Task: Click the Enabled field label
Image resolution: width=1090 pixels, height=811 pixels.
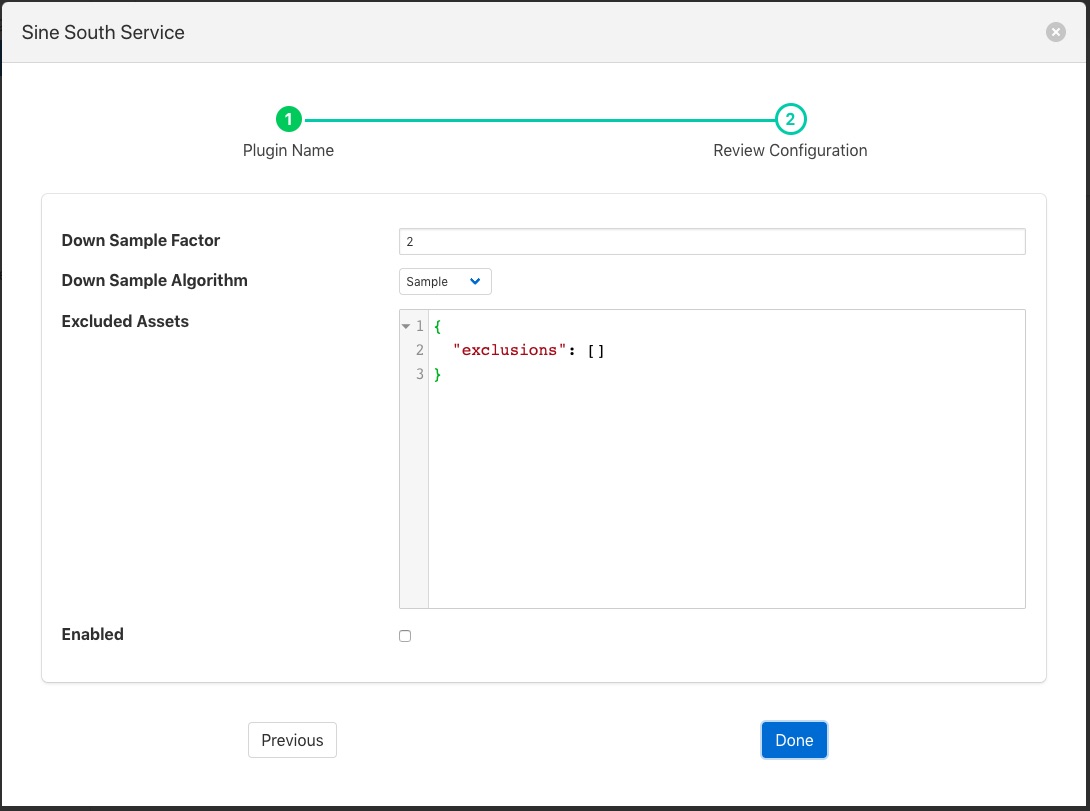Action: [x=92, y=634]
